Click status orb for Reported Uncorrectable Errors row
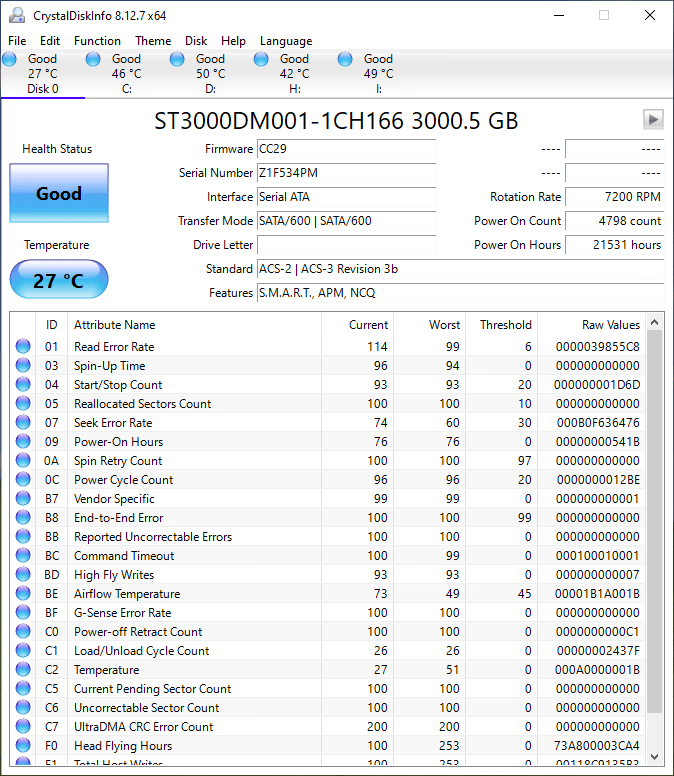 pos(23,536)
